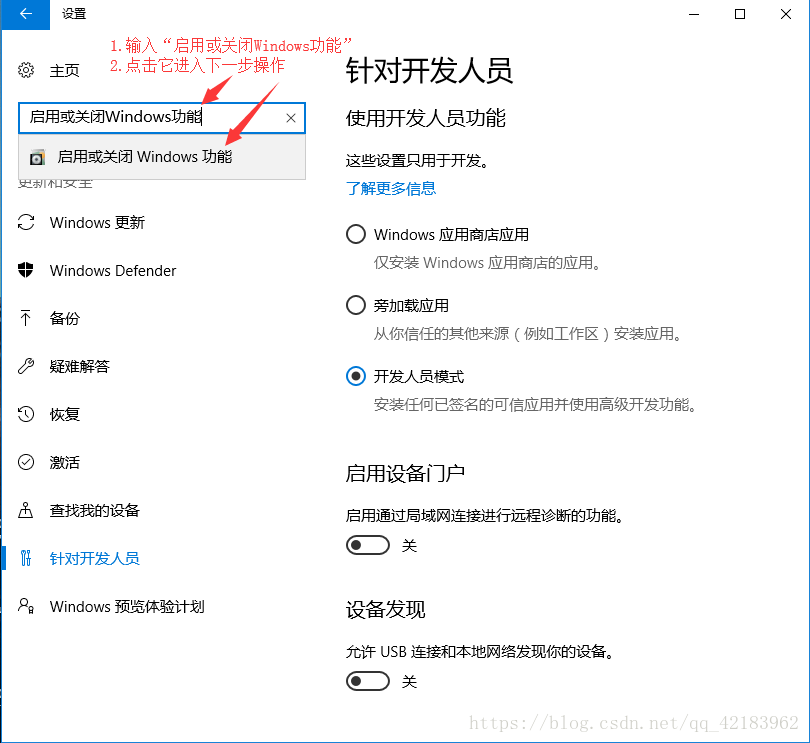Viewport: 810px width, 743px height.
Task: Click the 恢复 history clock icon
Action: [x=26, y=414]
